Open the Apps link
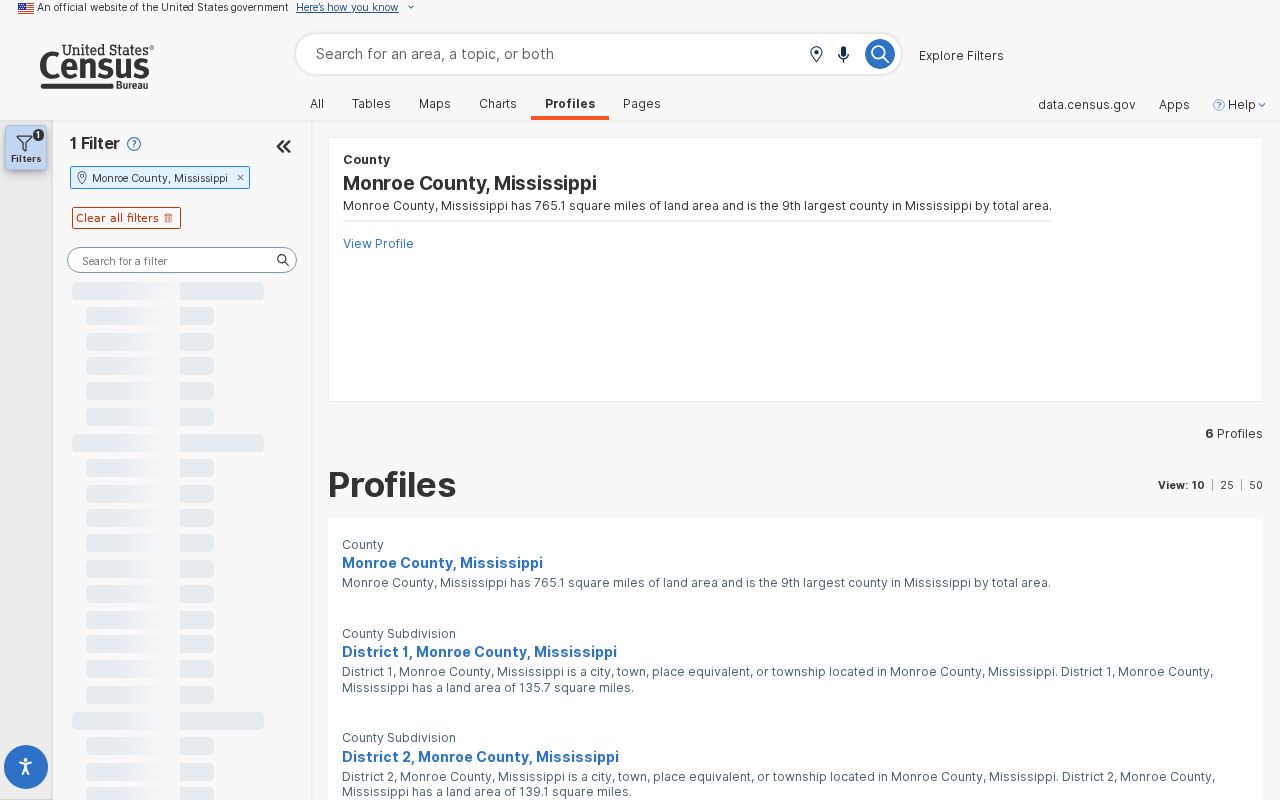Image resolution: width=1280 pixels, height=800 pixels. pyautogui.click(x=1174, y=104)
